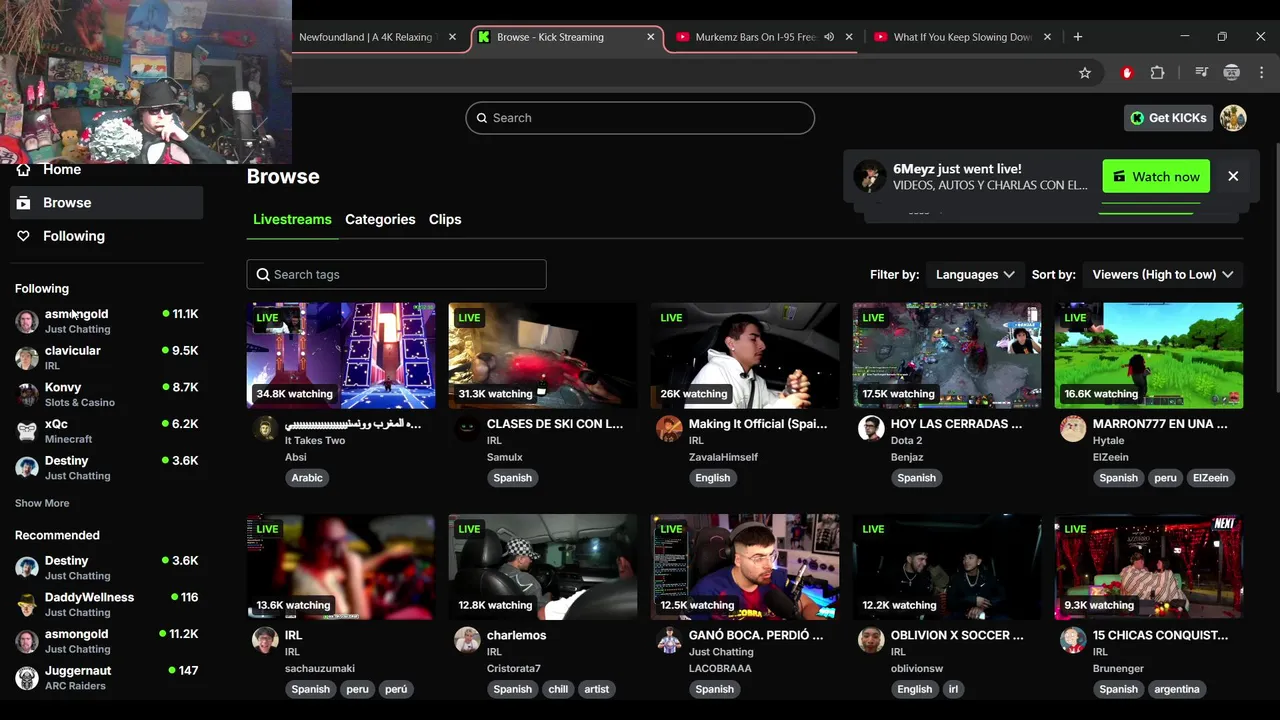This screenshot has width=1280, height=720.
Task: Click the xQc avatar in Following list
Action: point(27,431)
